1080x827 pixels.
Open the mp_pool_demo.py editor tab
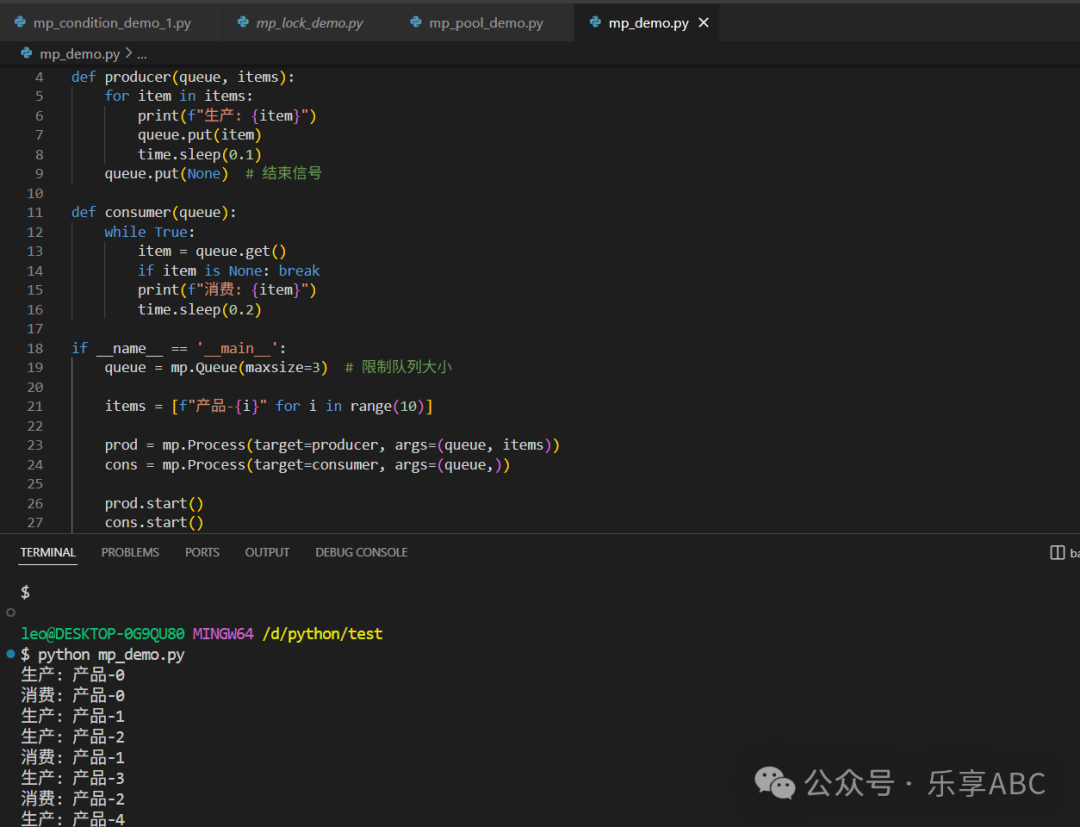coord(485,23)
